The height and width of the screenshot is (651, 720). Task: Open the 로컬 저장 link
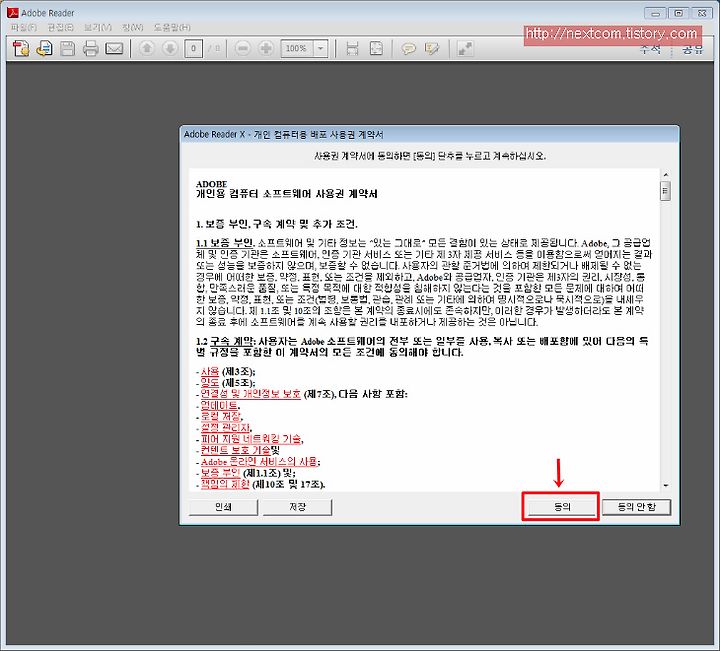point(221,416)
